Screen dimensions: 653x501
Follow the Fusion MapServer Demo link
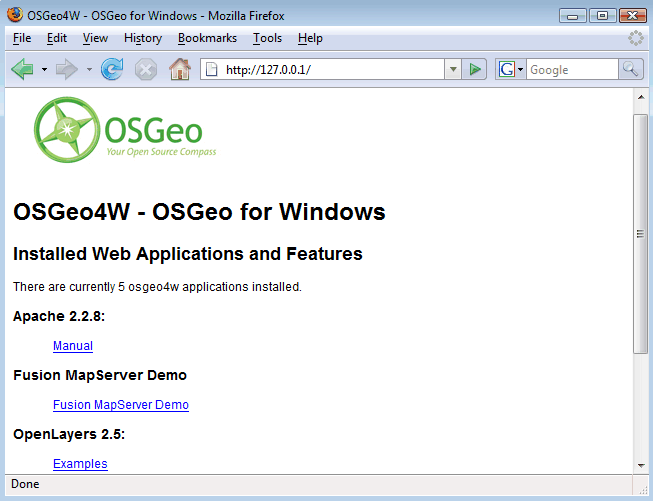coord(121,405)
